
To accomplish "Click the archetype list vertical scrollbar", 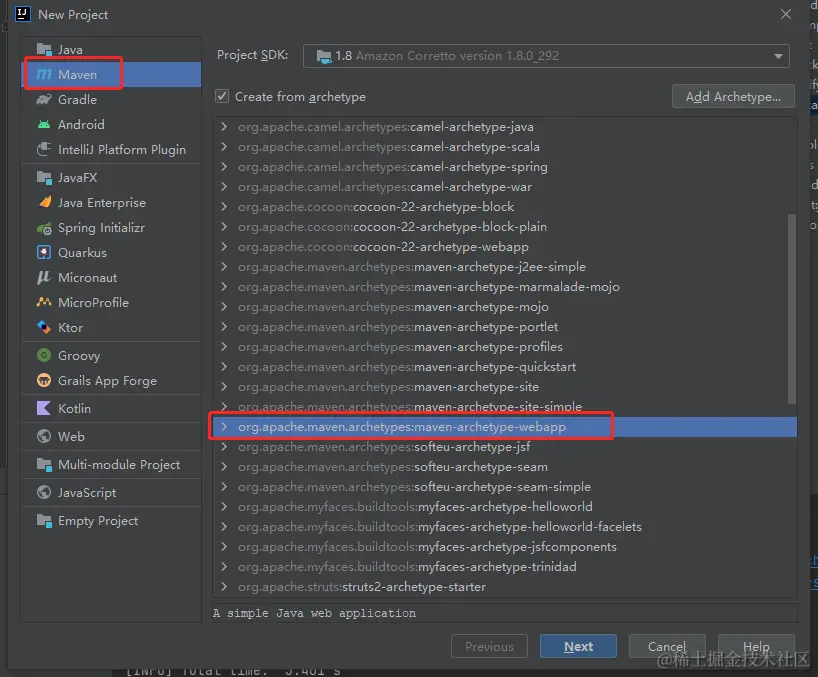I will coord(791,308).
